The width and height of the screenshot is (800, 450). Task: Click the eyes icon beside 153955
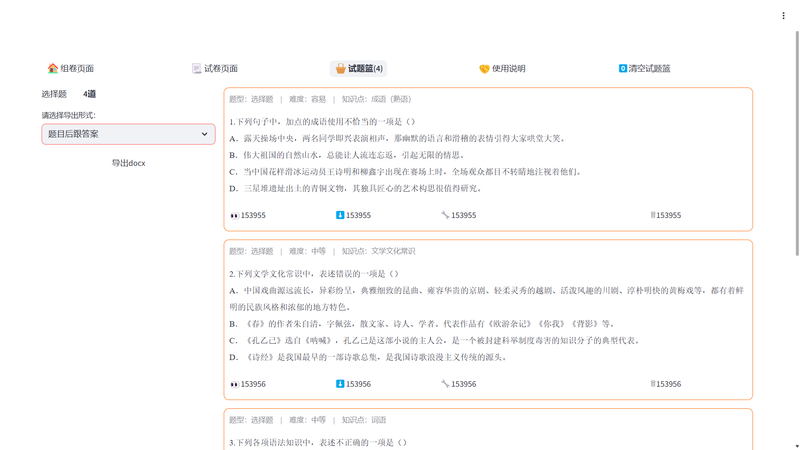(235, 215)
